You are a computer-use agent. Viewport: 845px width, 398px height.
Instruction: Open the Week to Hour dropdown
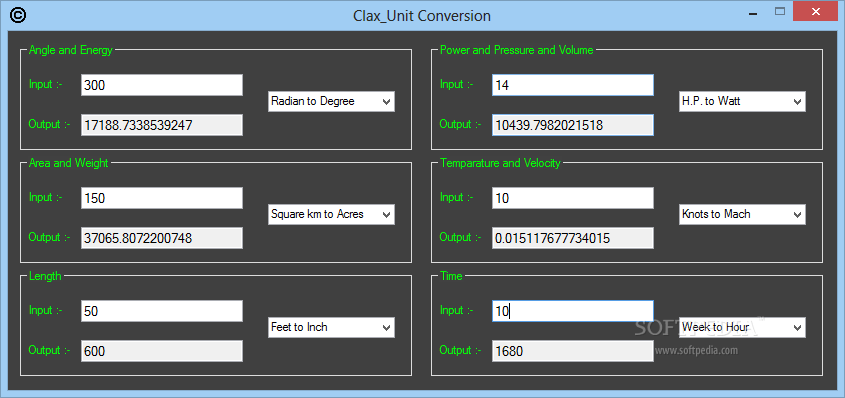pyautogui.click(x=742, y=327)
